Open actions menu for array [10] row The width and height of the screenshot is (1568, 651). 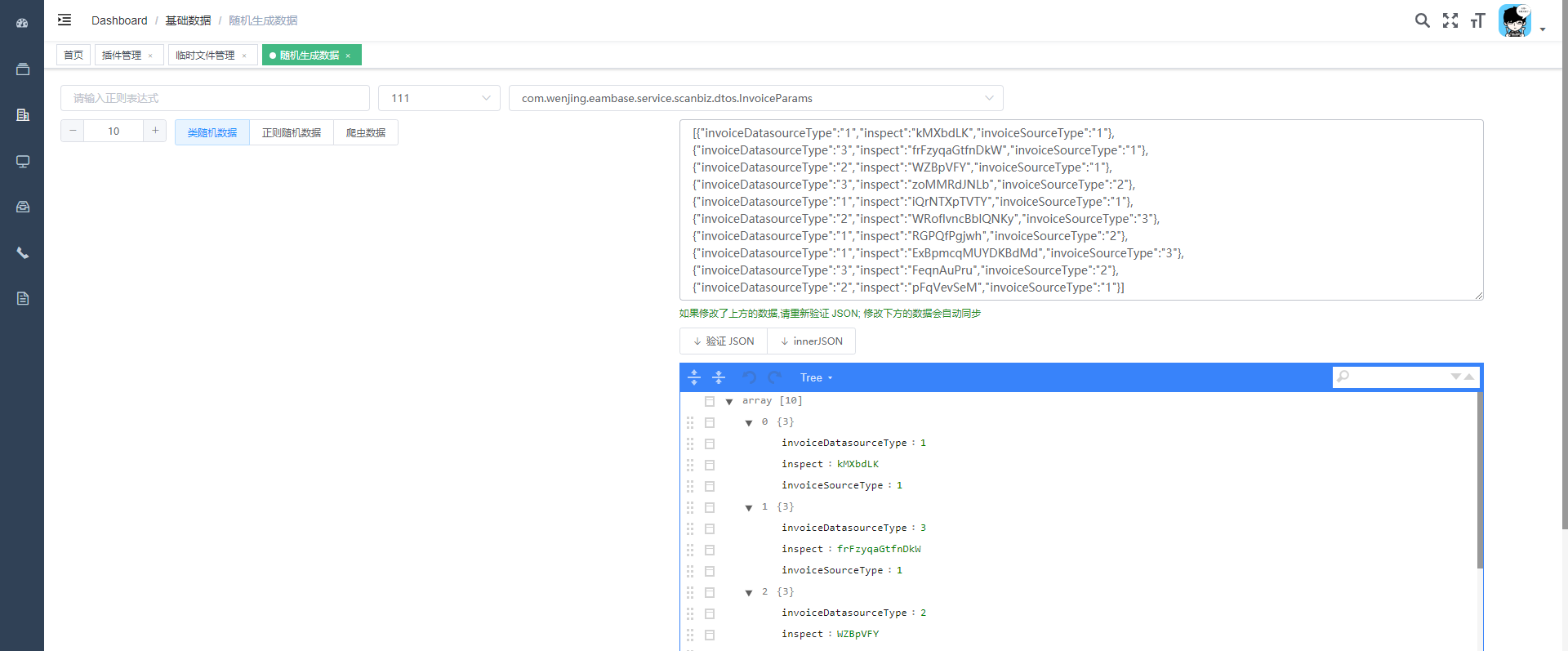coord(710,401)
